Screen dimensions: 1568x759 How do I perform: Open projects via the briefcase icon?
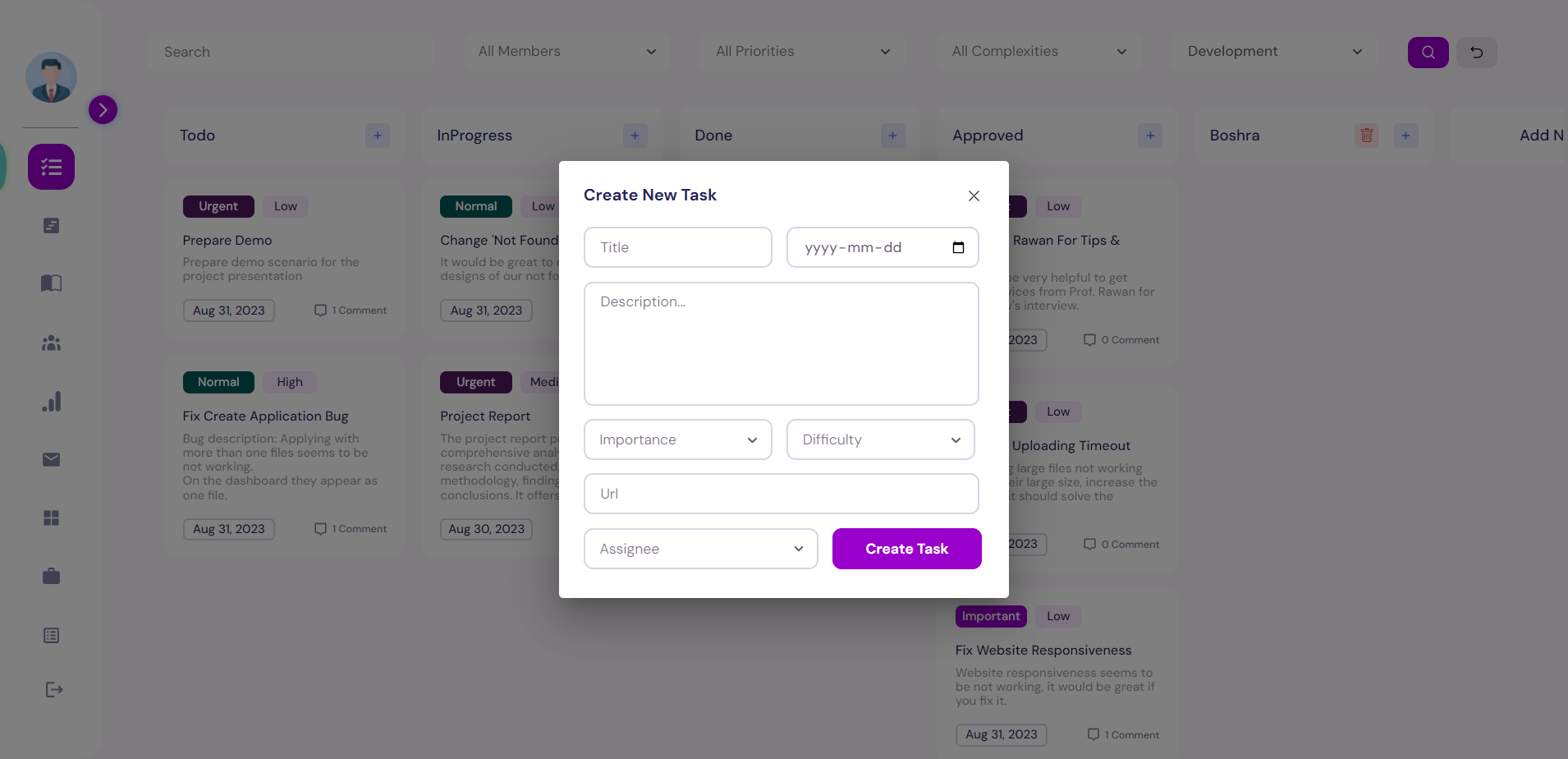coord(51,576)
